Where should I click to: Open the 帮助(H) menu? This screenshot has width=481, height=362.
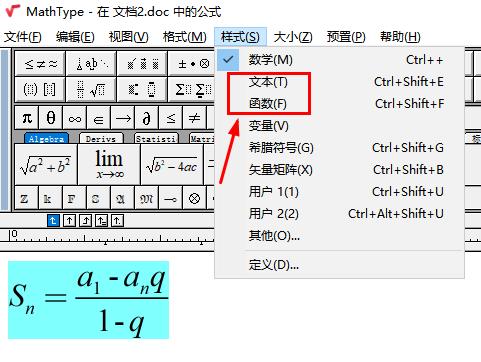pyautogui.click(x=400, y=37)
